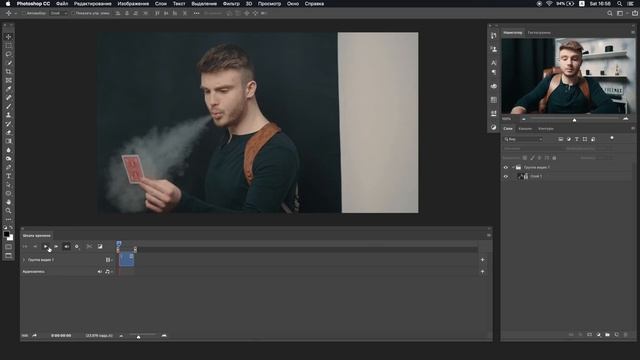Click the timeline zoom out mountain icon
The image size is (640, 360).
pos(121,336)
